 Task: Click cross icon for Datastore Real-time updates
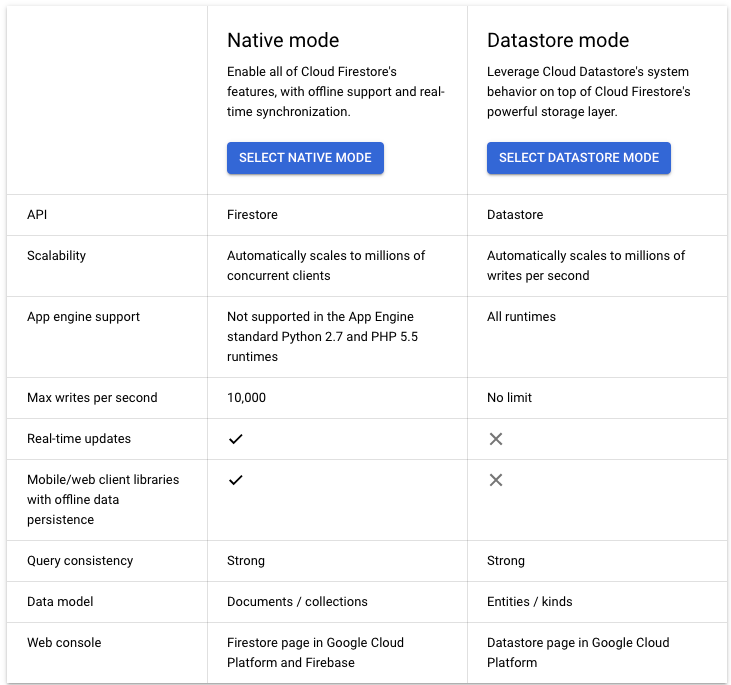tap(496, 439)
